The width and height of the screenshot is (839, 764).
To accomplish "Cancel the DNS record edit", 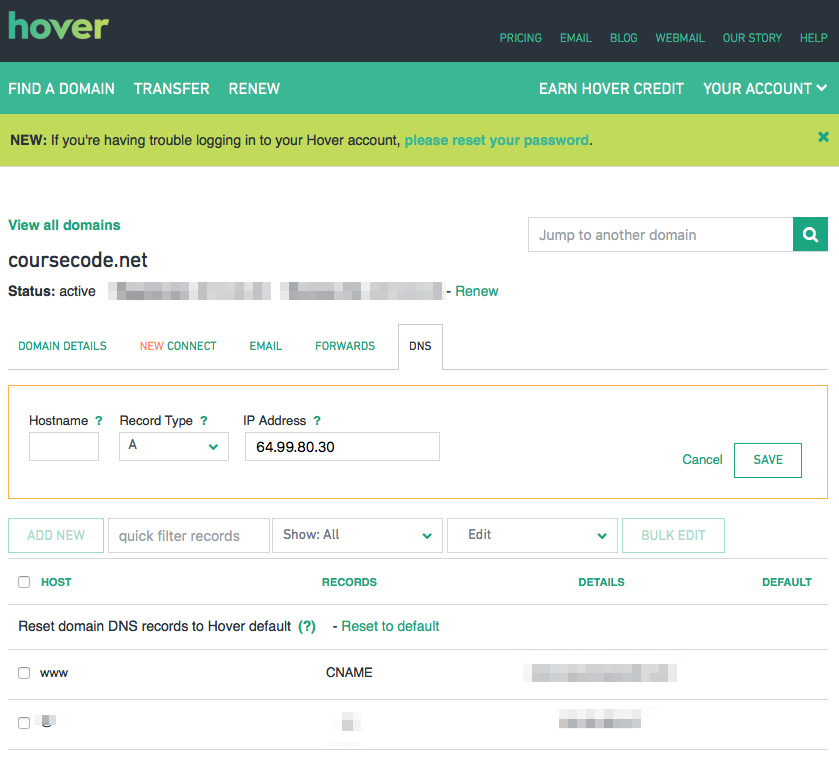I will point(702,460).
